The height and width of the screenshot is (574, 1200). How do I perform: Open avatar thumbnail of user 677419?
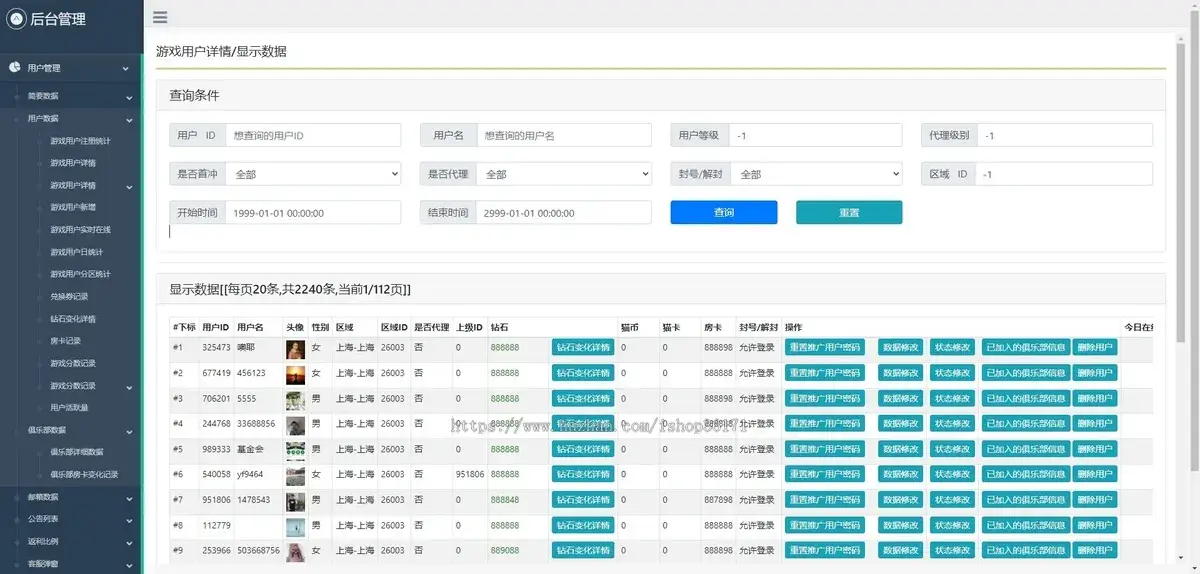(x=295, y=374)
